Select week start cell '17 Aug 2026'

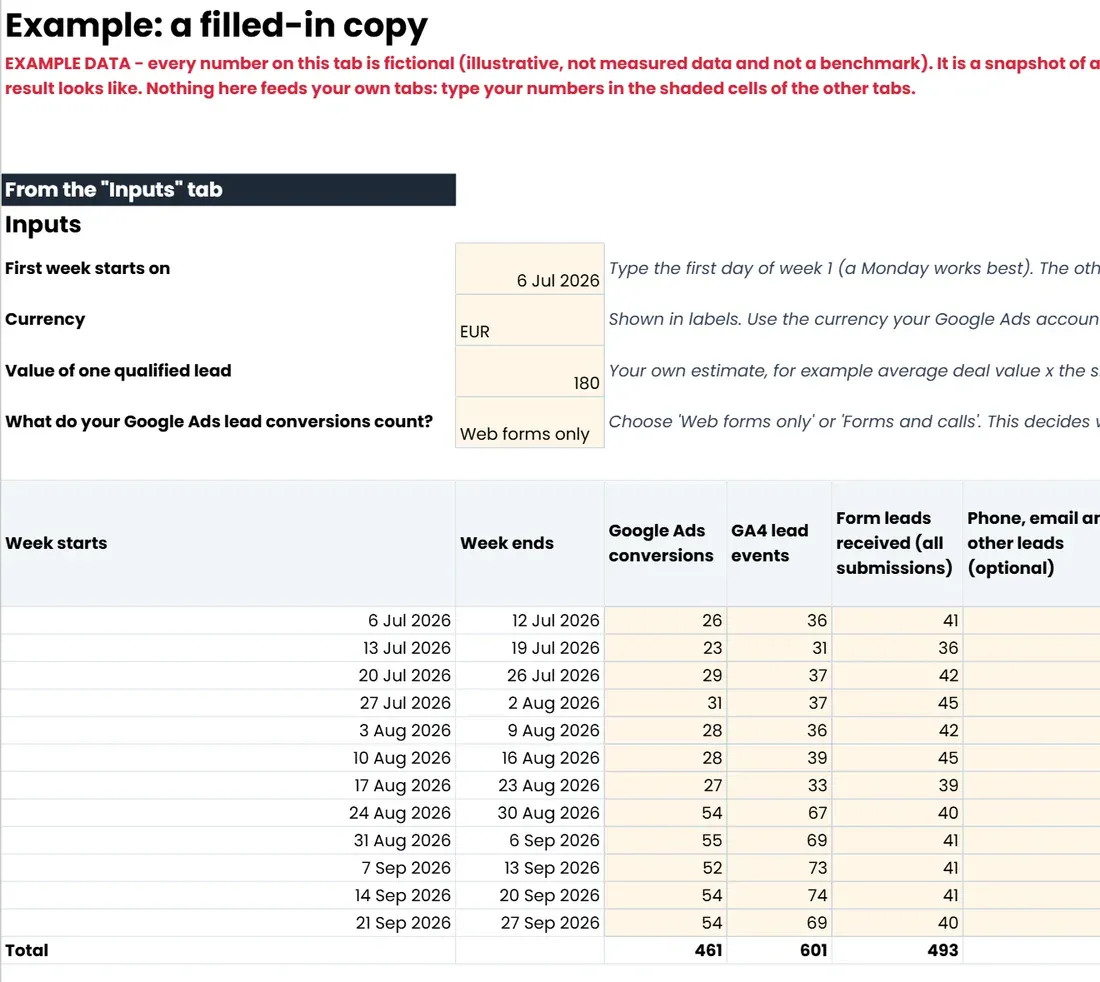point(228,786)
